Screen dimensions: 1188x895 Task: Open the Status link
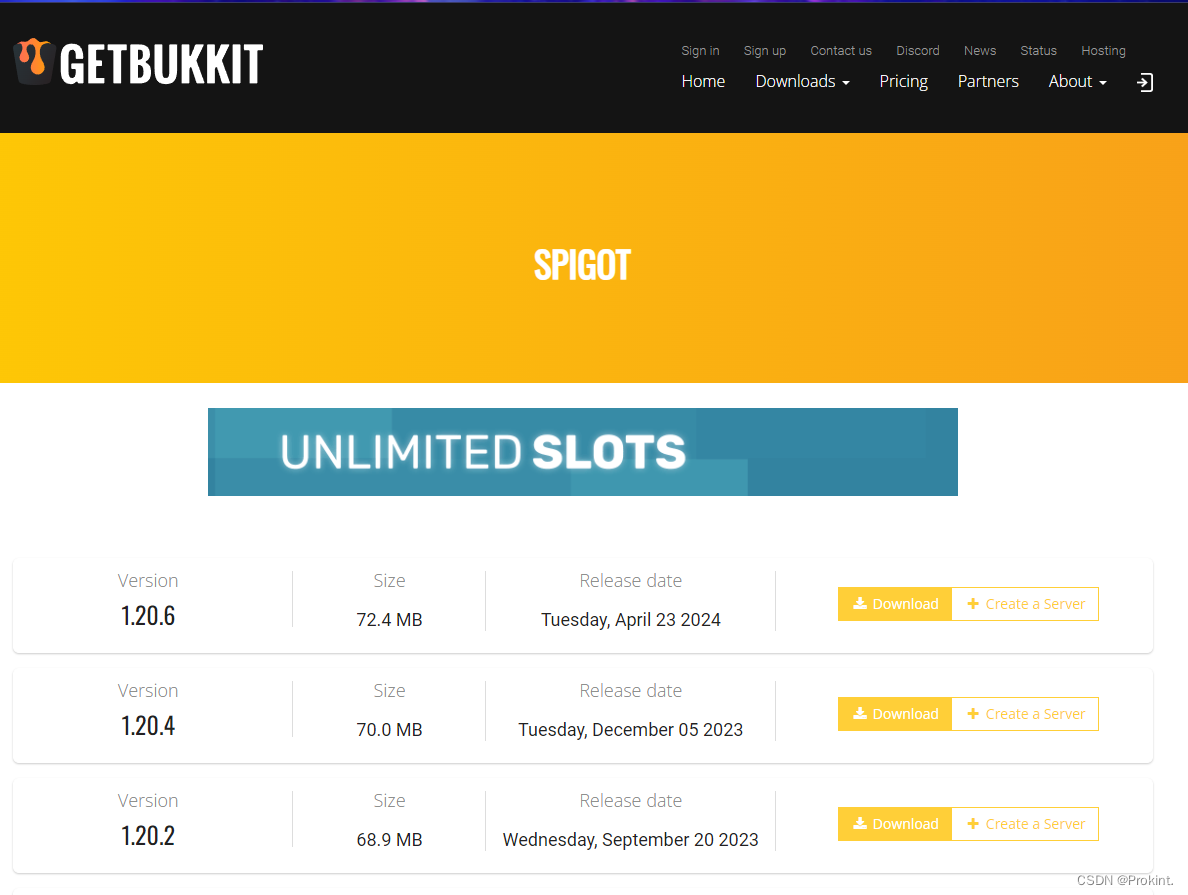click(1038, 51)
